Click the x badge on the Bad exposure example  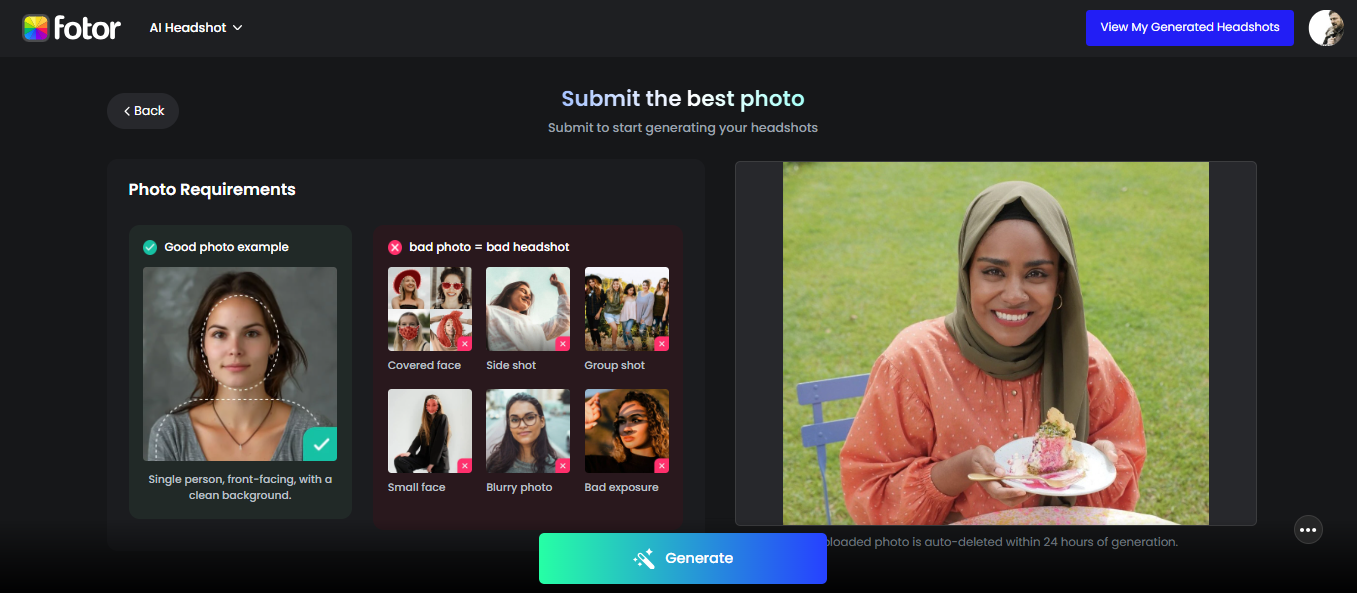pos(661,465)
